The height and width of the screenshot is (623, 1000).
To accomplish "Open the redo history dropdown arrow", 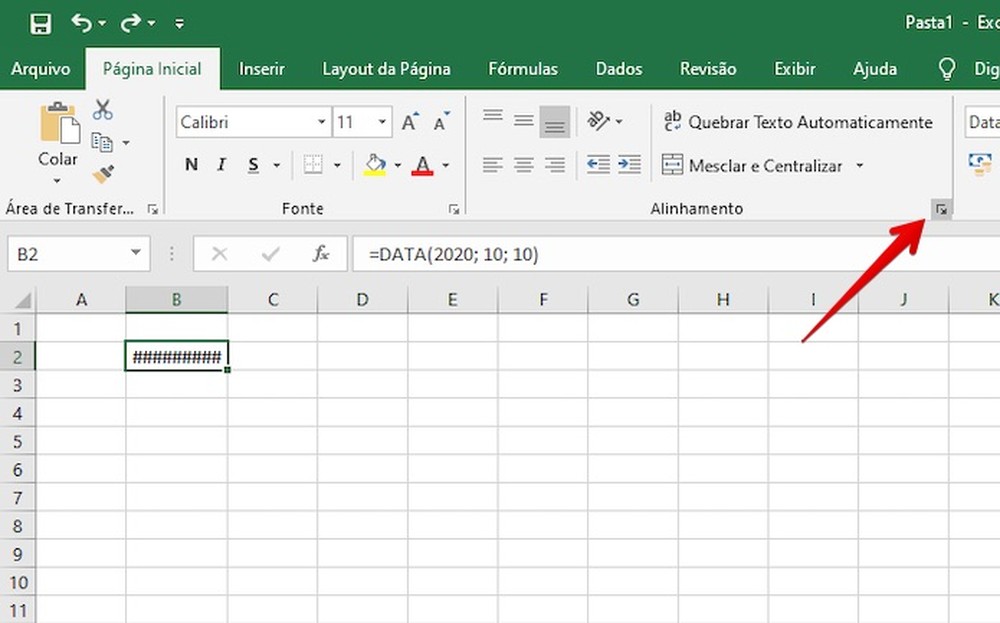I will coord(151,24).
